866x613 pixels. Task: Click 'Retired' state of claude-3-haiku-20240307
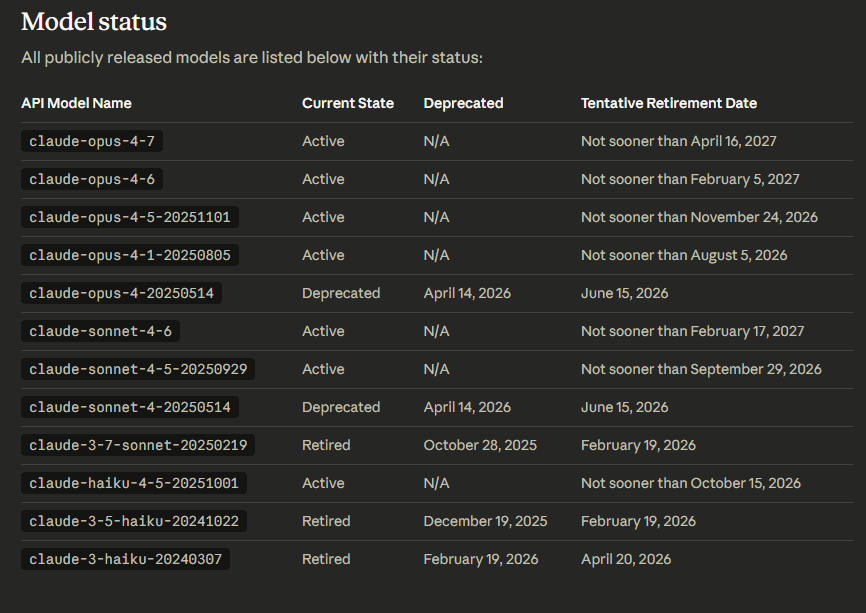(x=326, y=559)
